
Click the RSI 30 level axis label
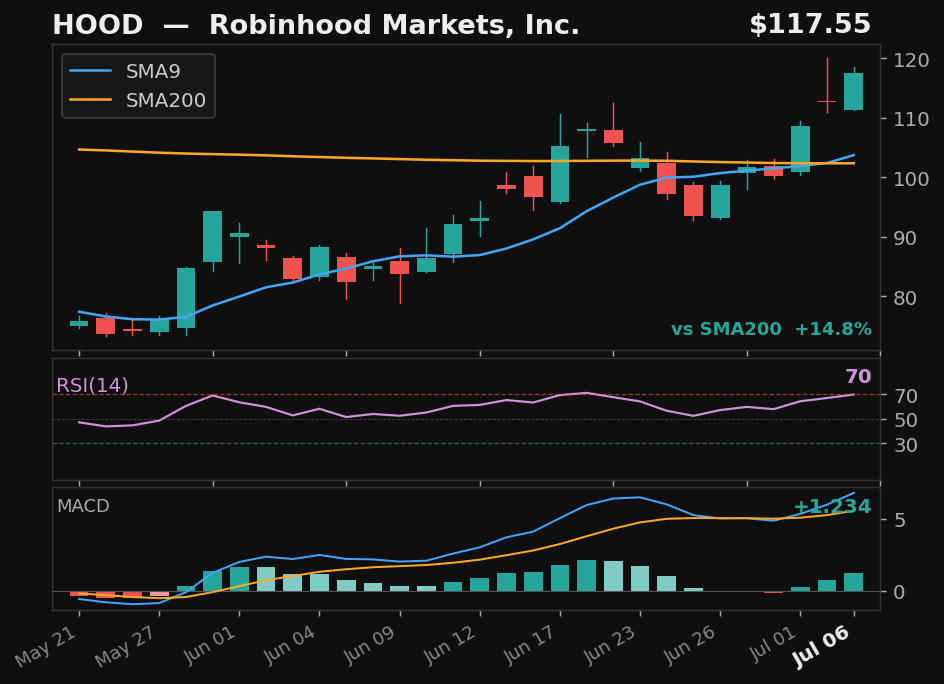click(906, 445)
